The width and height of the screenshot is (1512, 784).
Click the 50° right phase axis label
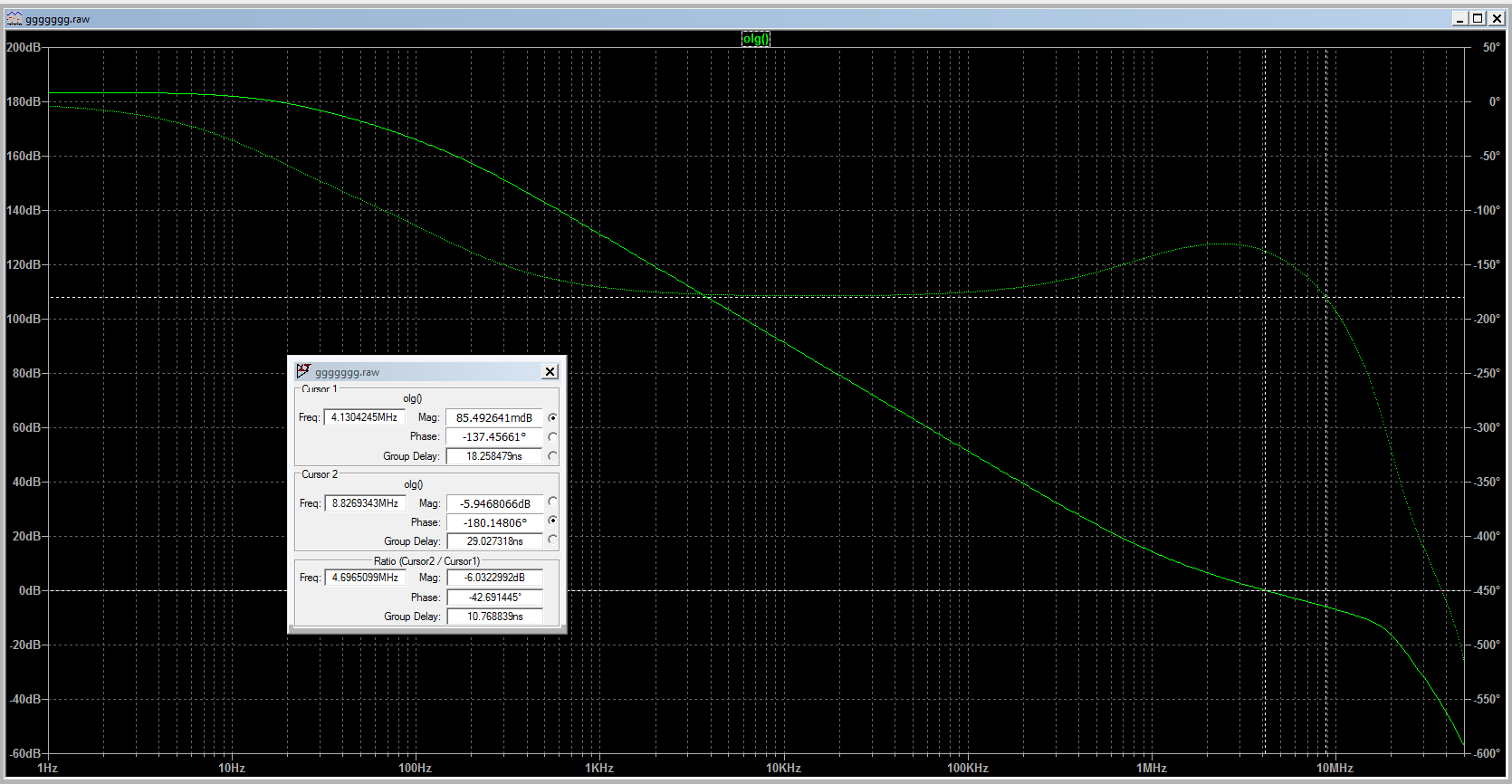click(x=1491, y=47)
